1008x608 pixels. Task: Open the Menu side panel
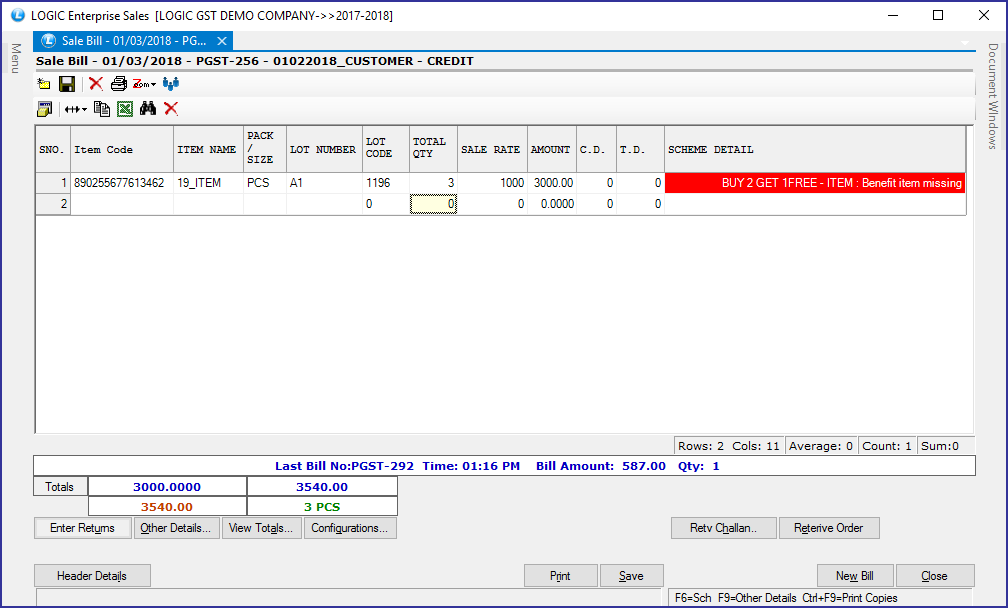tap(16, 58)
